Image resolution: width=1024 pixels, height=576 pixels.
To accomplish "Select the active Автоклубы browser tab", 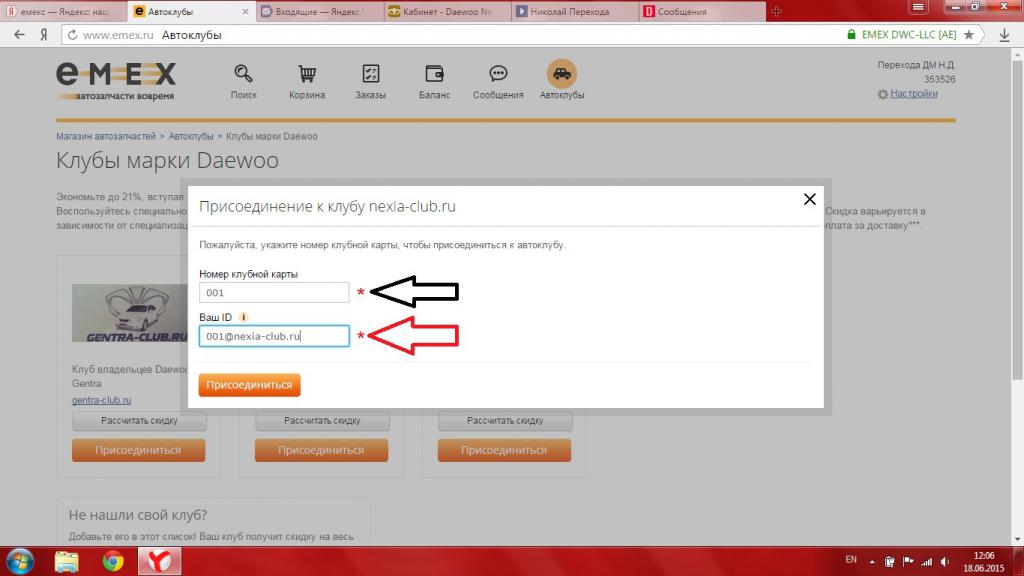I will pyautogui.click(x=191, y=11).
